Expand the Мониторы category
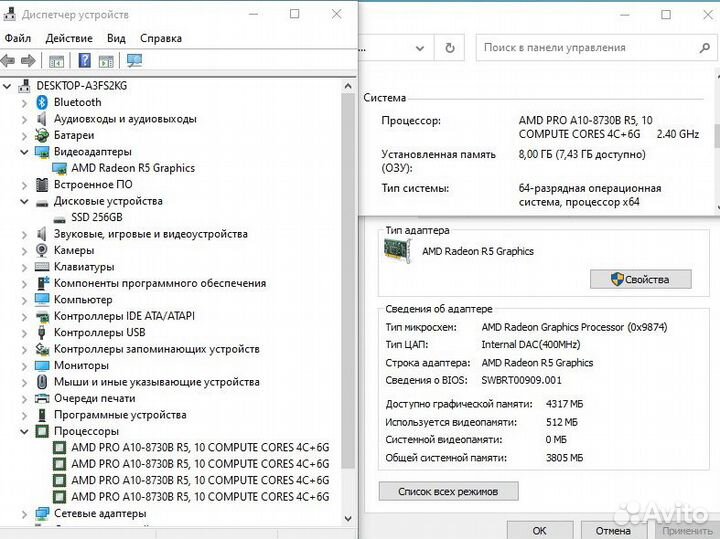 [x=23, y=365]
